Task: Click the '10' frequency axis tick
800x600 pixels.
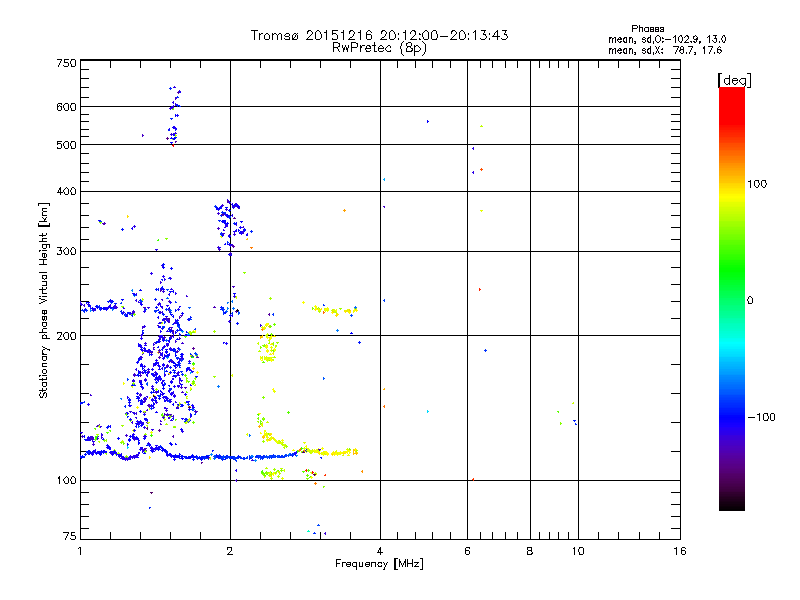Action: pyautogui.click(x=578, y=551)
